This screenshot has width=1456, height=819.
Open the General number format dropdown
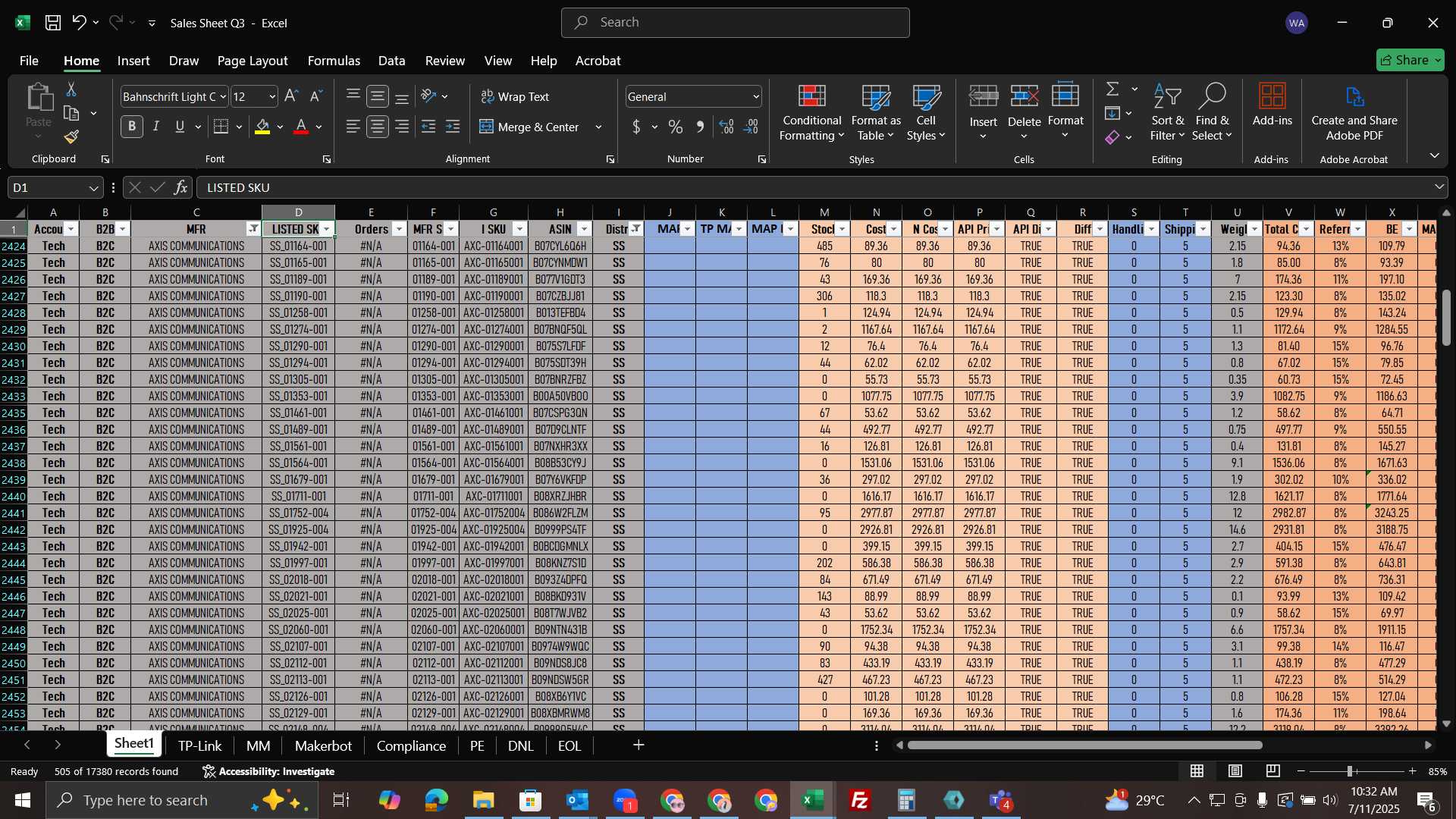pos(756,96)
